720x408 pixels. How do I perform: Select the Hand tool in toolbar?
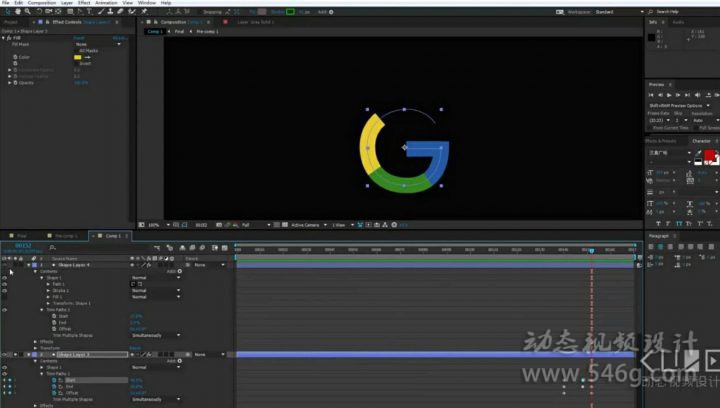15,11
